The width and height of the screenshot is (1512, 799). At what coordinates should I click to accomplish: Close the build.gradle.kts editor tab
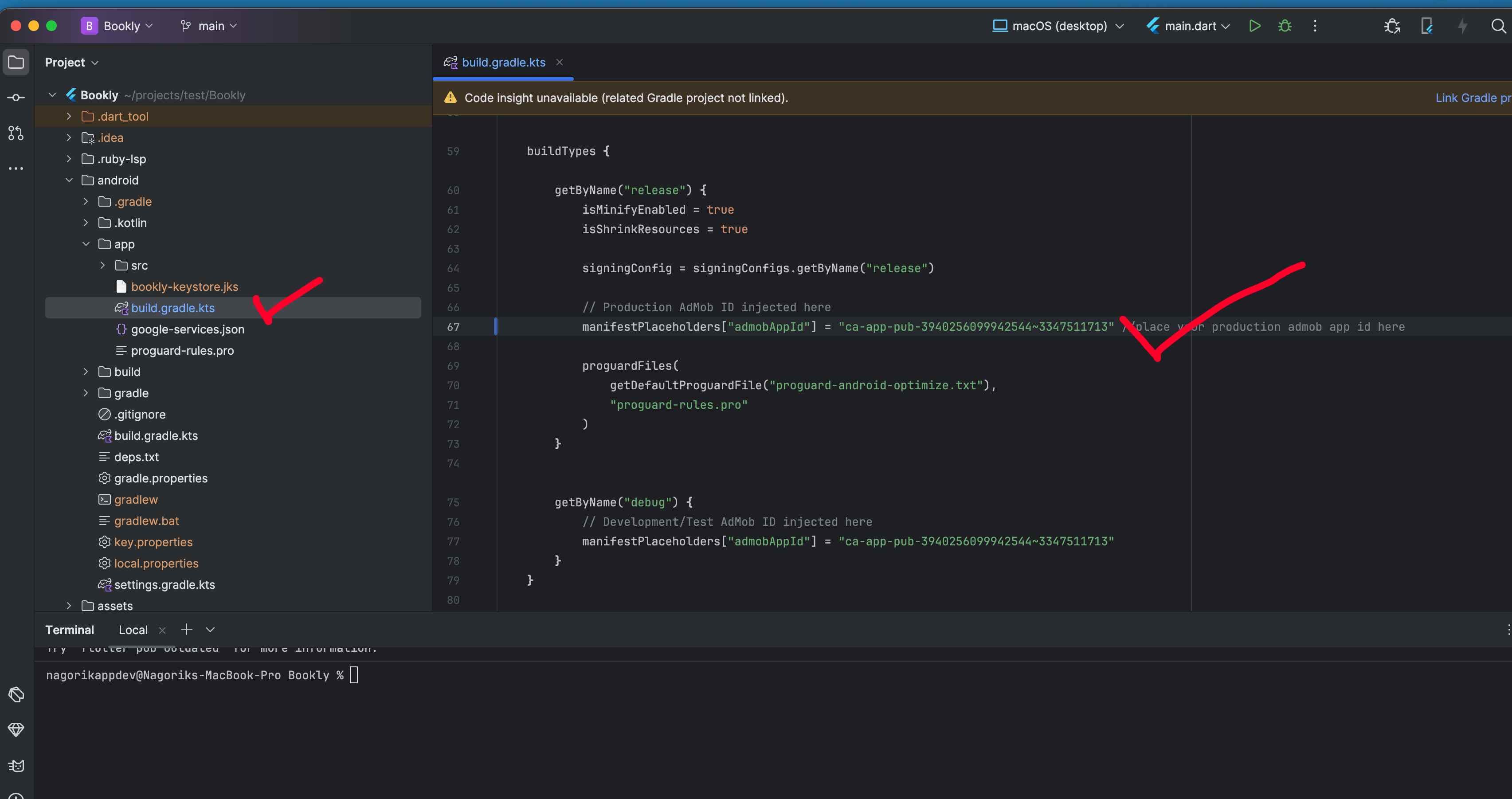tap(560, 62)
